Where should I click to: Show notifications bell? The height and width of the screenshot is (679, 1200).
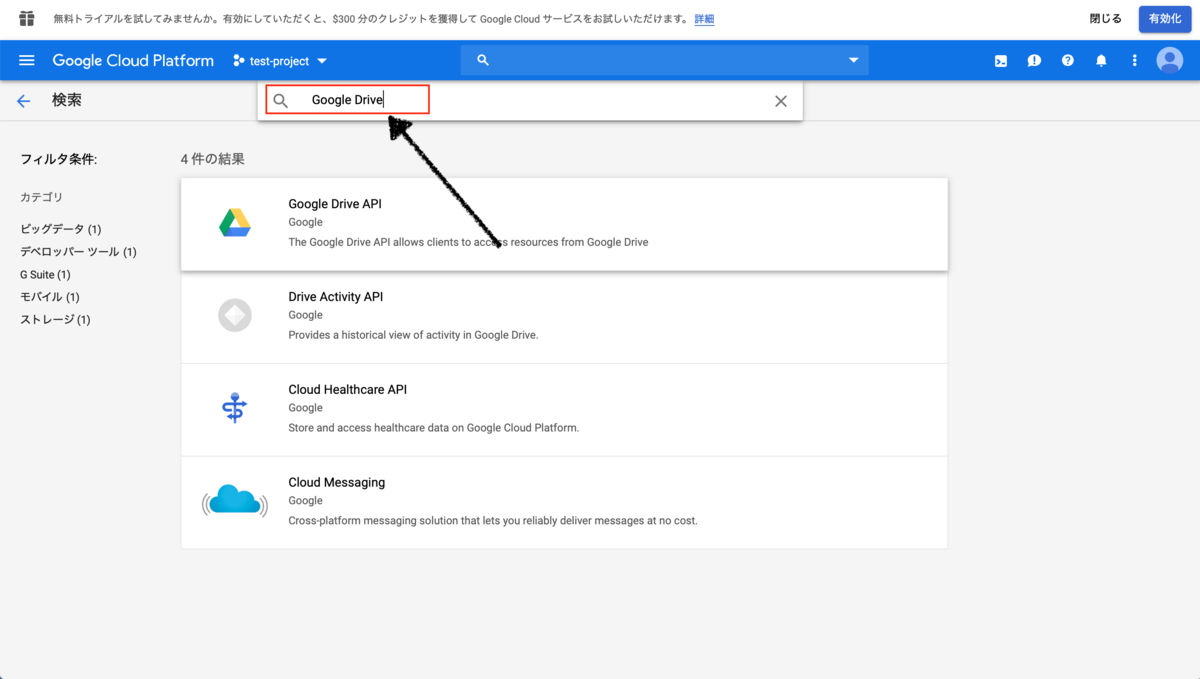coord(1101,61)
